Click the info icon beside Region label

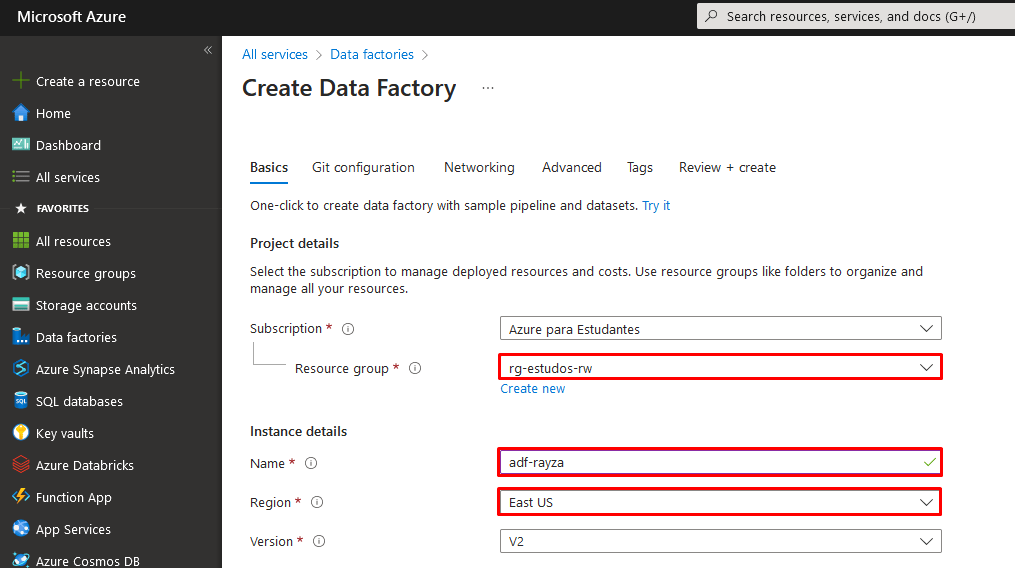tap(318, 503)
